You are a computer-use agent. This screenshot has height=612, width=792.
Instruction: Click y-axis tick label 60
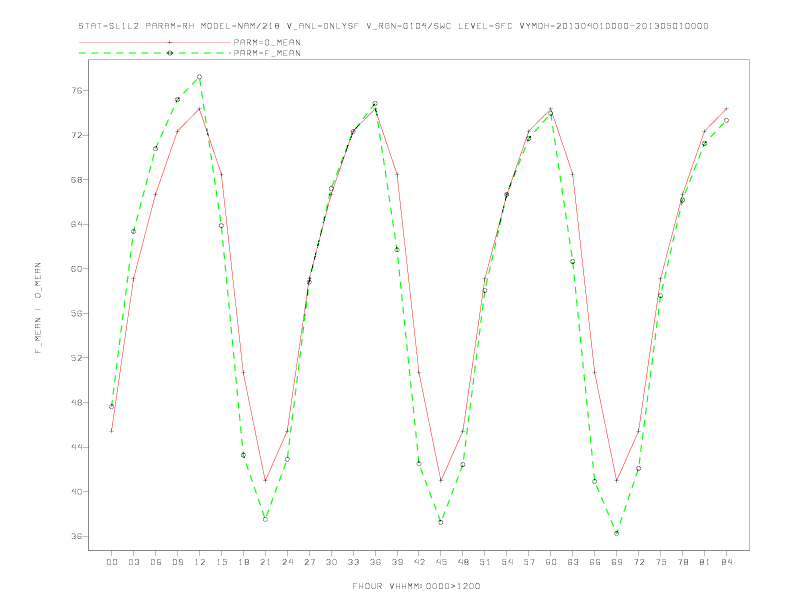[77, 269]
